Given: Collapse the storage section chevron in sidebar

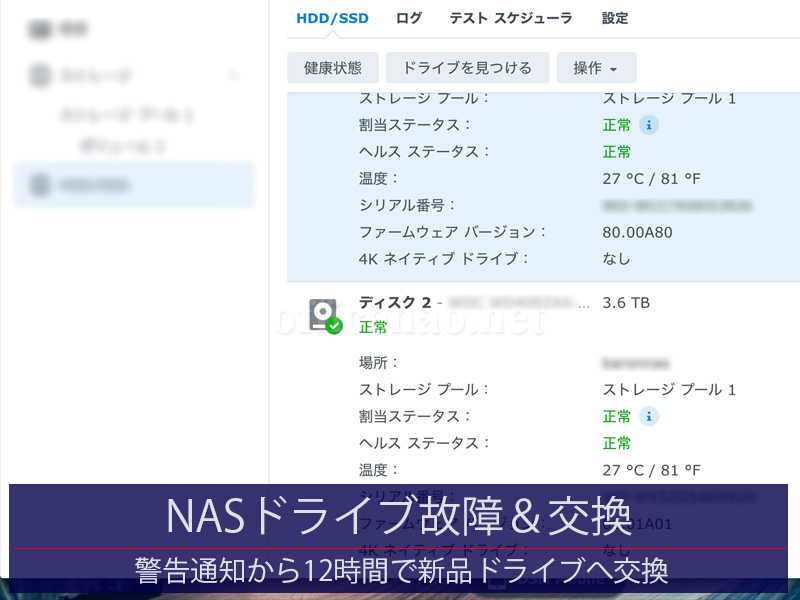Looking at the screenshot, I should click(233, 75).
